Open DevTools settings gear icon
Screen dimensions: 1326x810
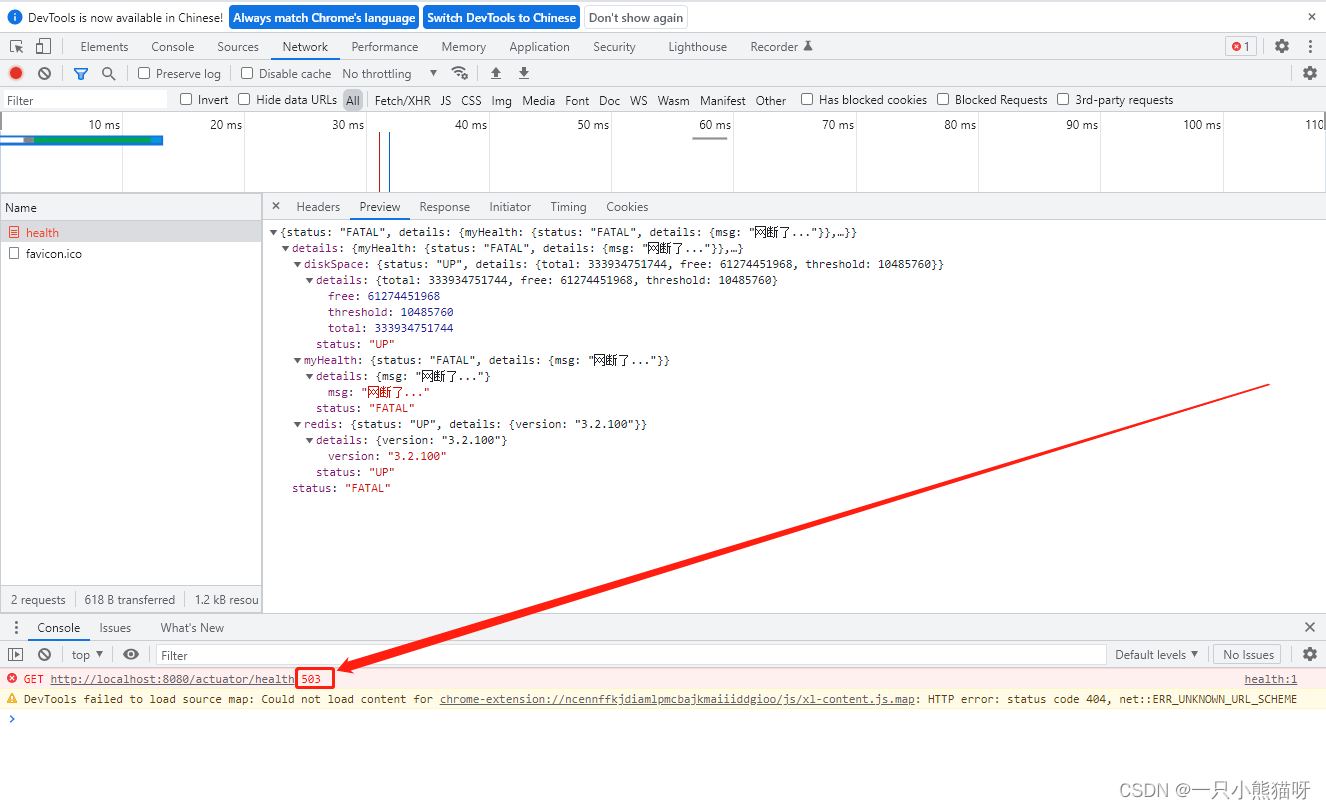1282,46
